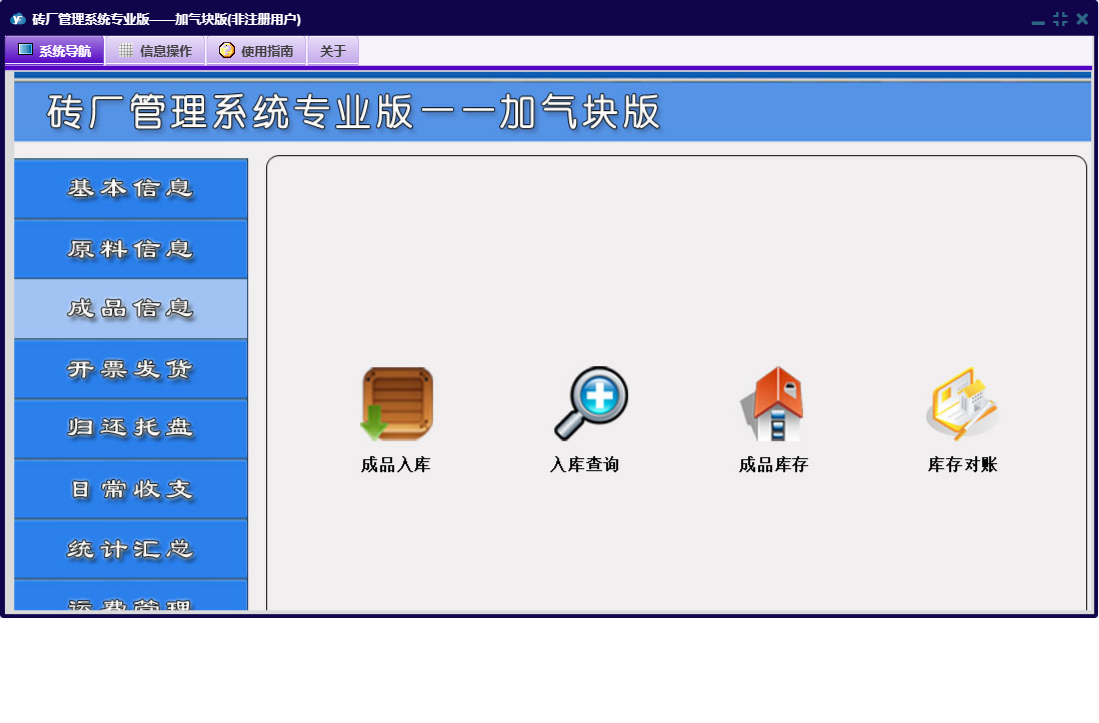Close the application window
Viewport: 1099px width, 723px height.
1082,19
